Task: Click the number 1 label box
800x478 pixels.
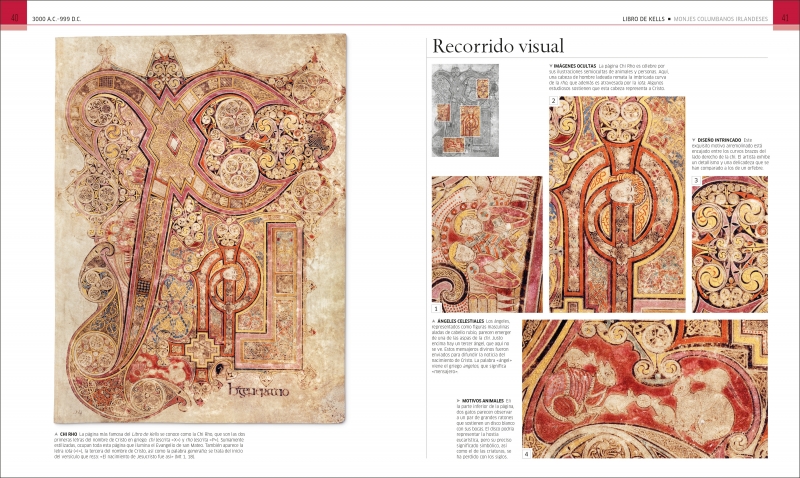Action: (x=436, y=308)
